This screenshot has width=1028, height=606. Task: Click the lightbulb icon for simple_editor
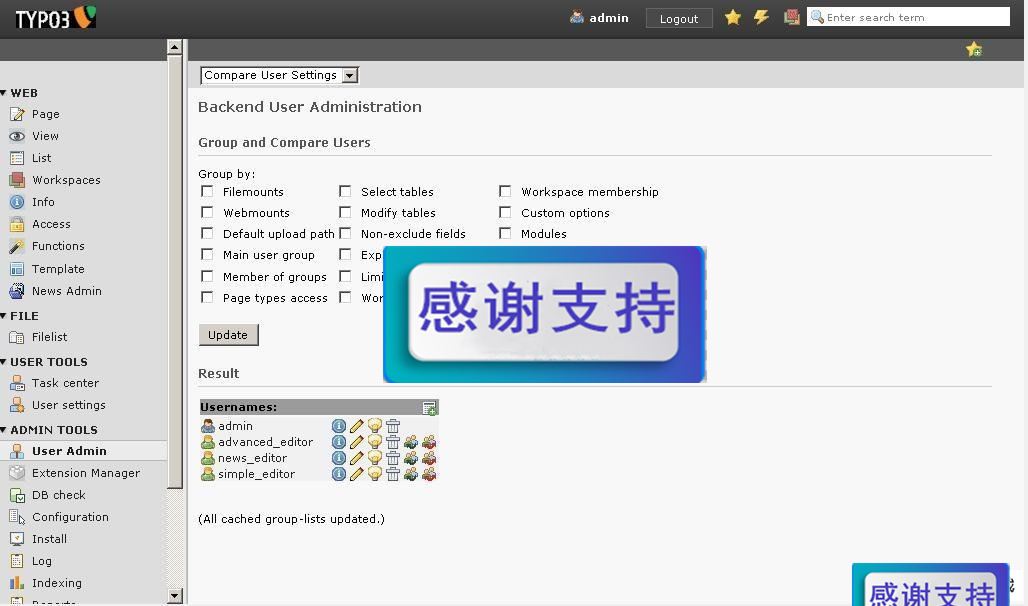374,474
